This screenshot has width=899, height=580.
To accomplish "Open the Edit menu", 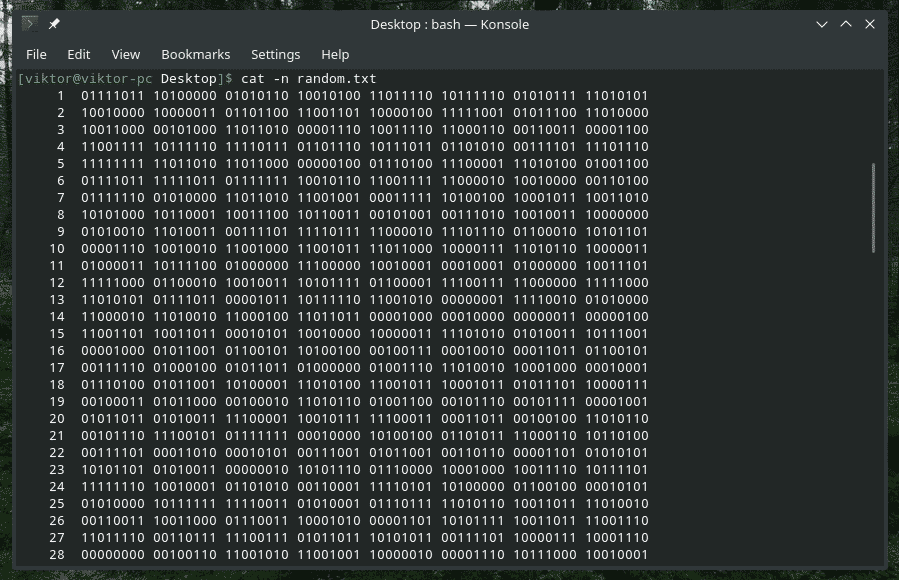I will click(79, 54).
